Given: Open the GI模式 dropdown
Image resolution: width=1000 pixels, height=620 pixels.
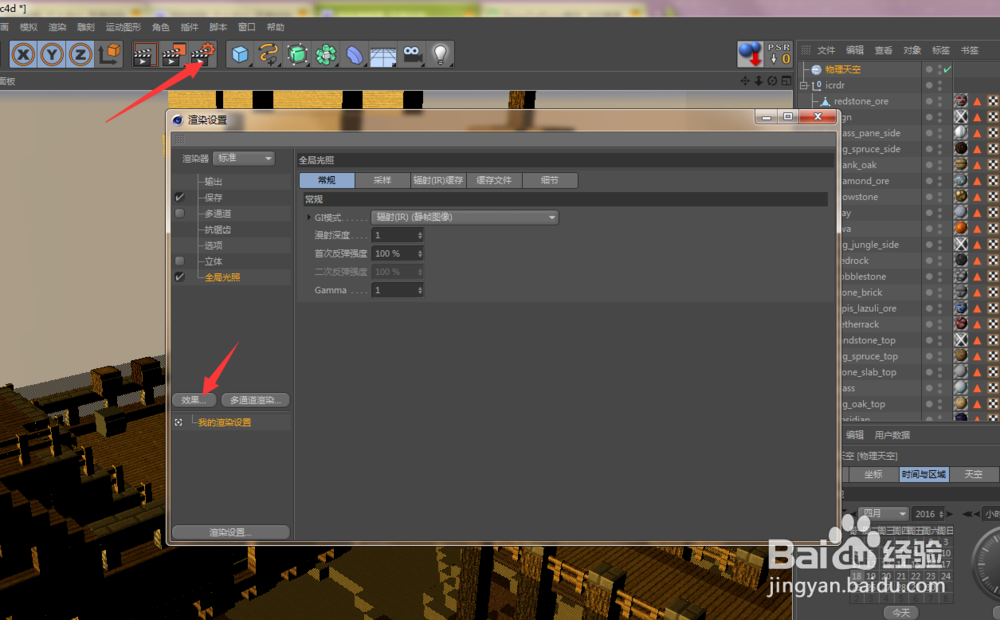Looking at the screenshot, I should coord(465,218).
